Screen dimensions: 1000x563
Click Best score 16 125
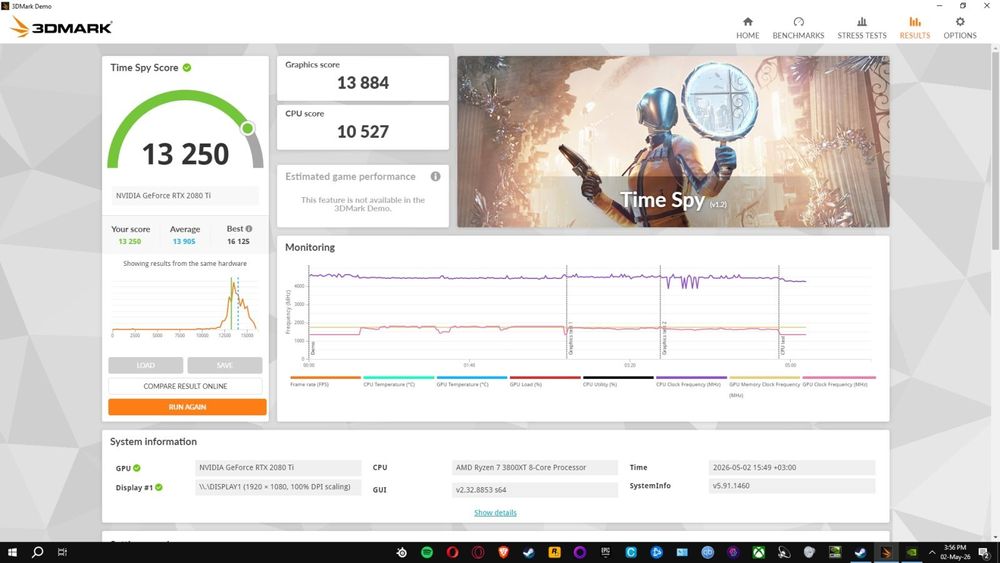(x=239, y=242)
